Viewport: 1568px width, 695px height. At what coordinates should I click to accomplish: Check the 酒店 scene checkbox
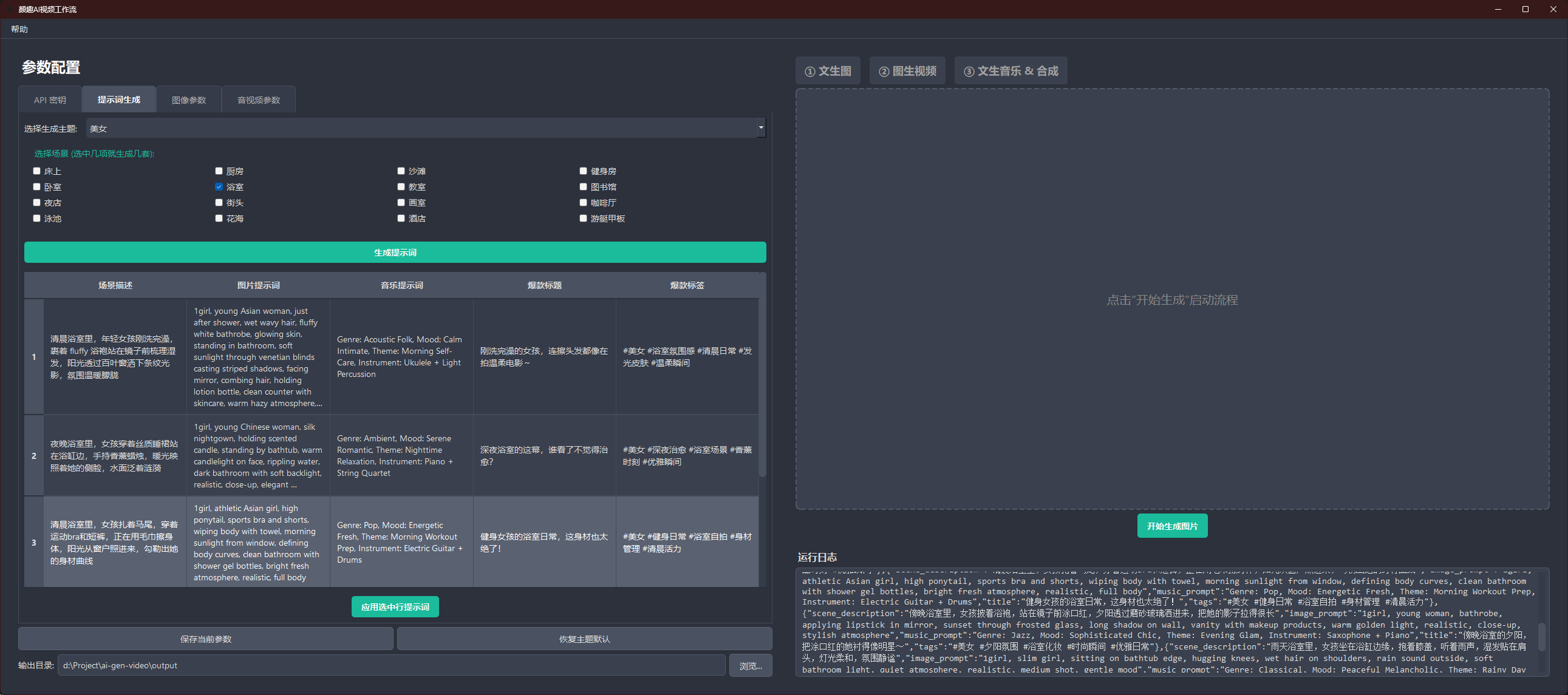401,219
